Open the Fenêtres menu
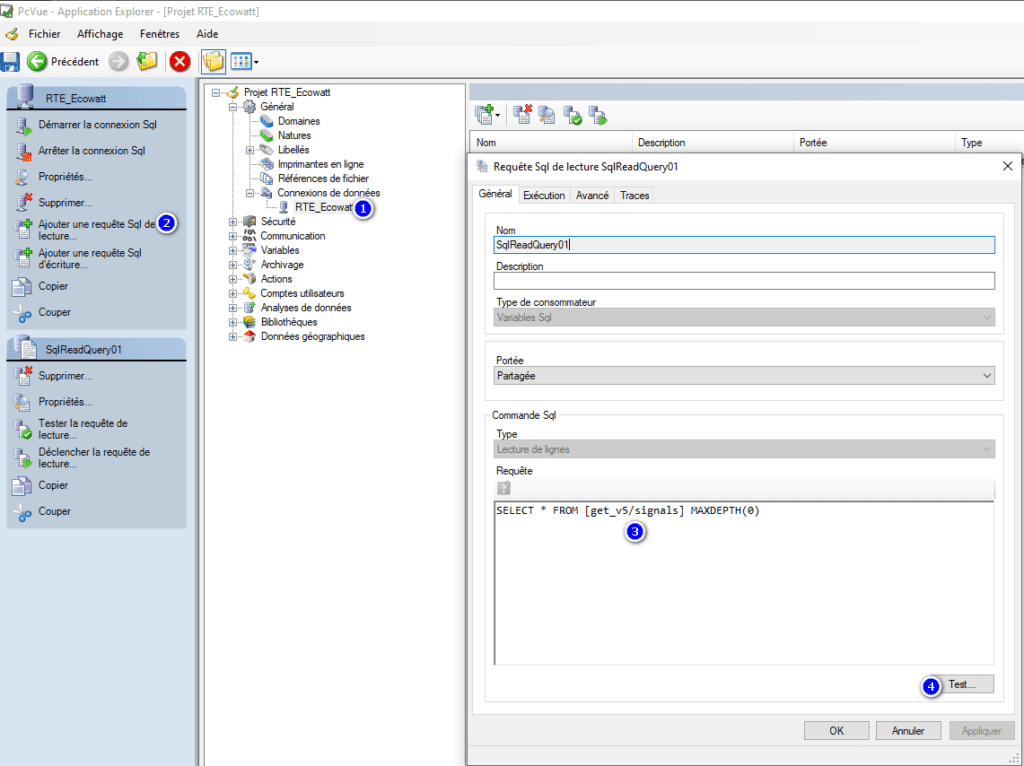 (x=159, y=34)
